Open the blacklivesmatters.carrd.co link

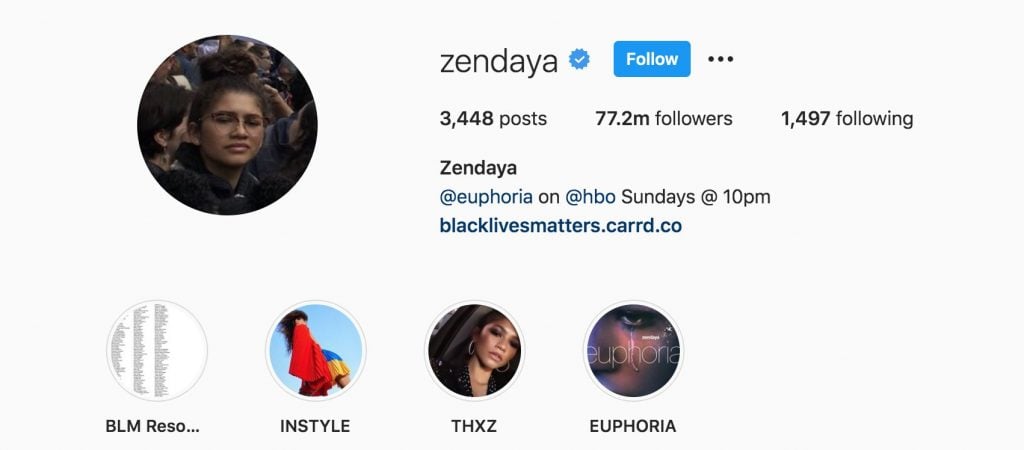[x=561, y=226]
